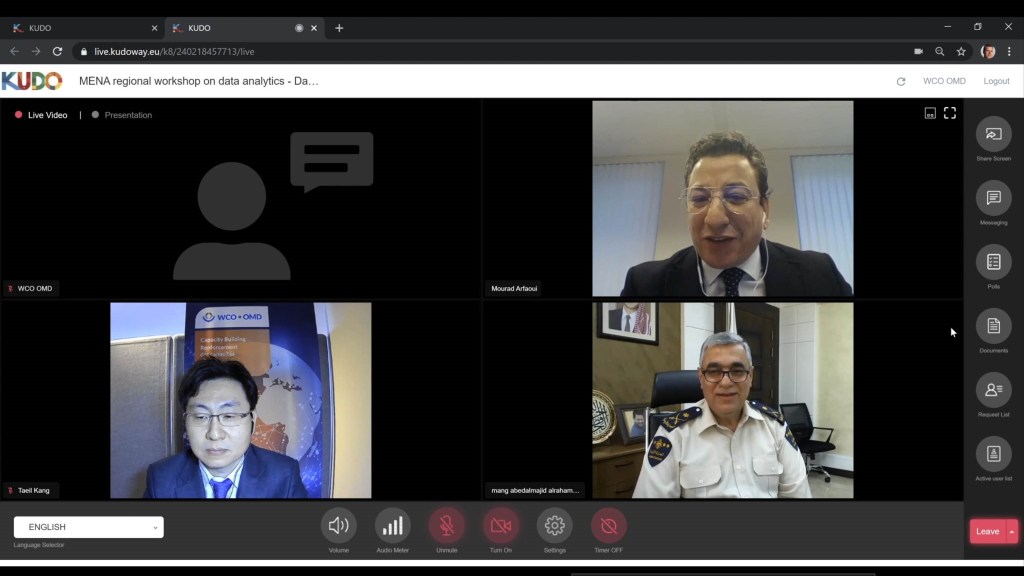Open the Active user list
The height and width of the screenshot is (576, 1024).
(x=993, y=454)
